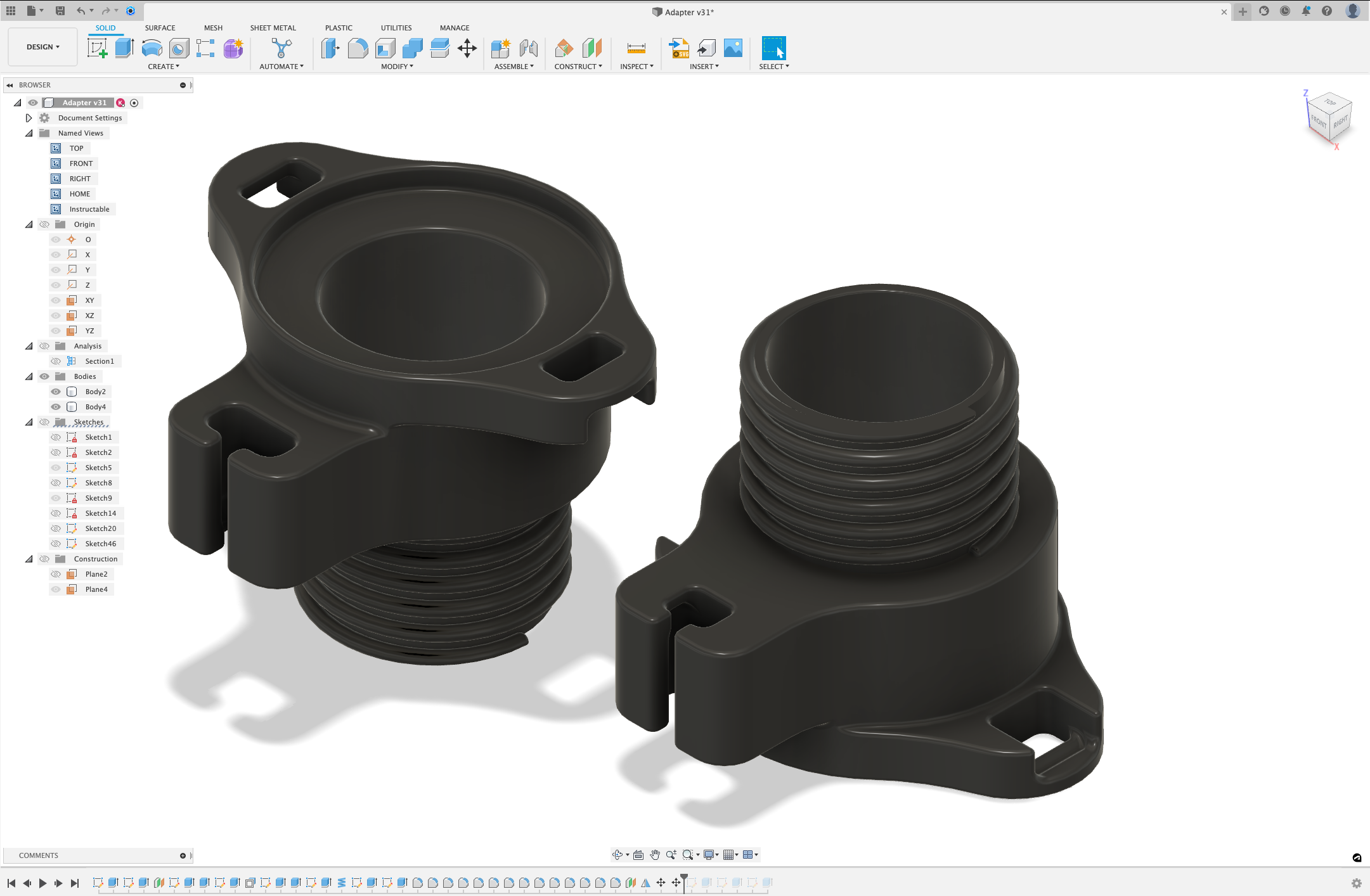Select the Instructable named view
Image resolution: width=1370 pixels, height=896 pixels.
pyautogui.click(x=89, y=209)
